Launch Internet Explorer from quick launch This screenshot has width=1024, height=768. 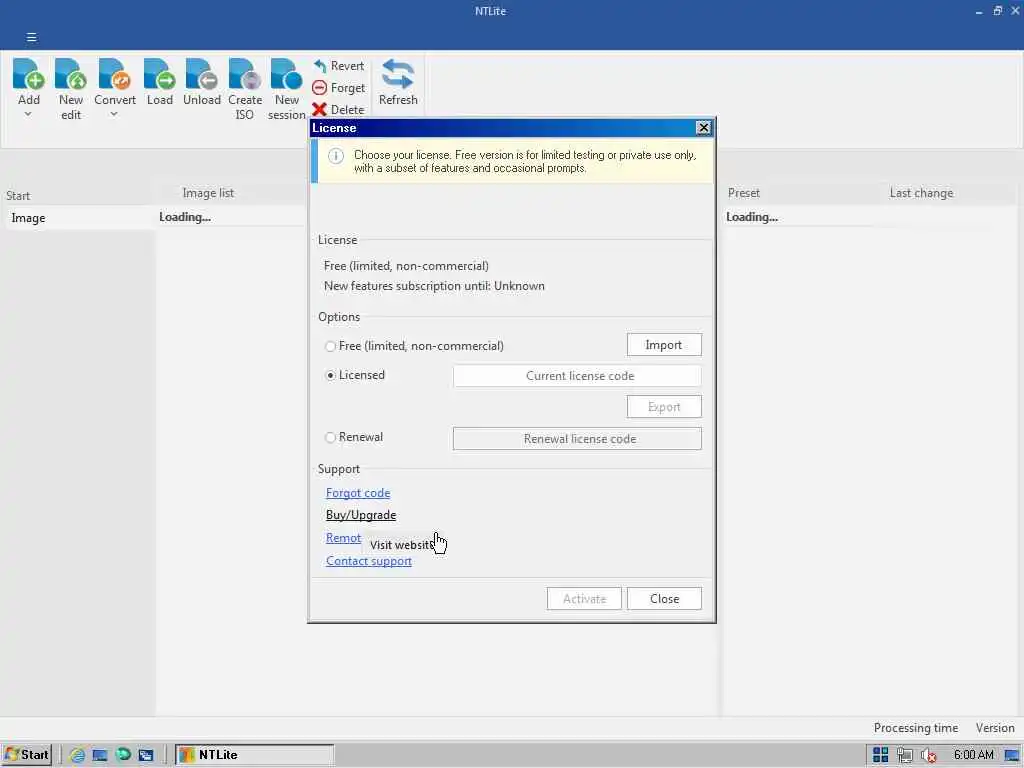point(77,755)
